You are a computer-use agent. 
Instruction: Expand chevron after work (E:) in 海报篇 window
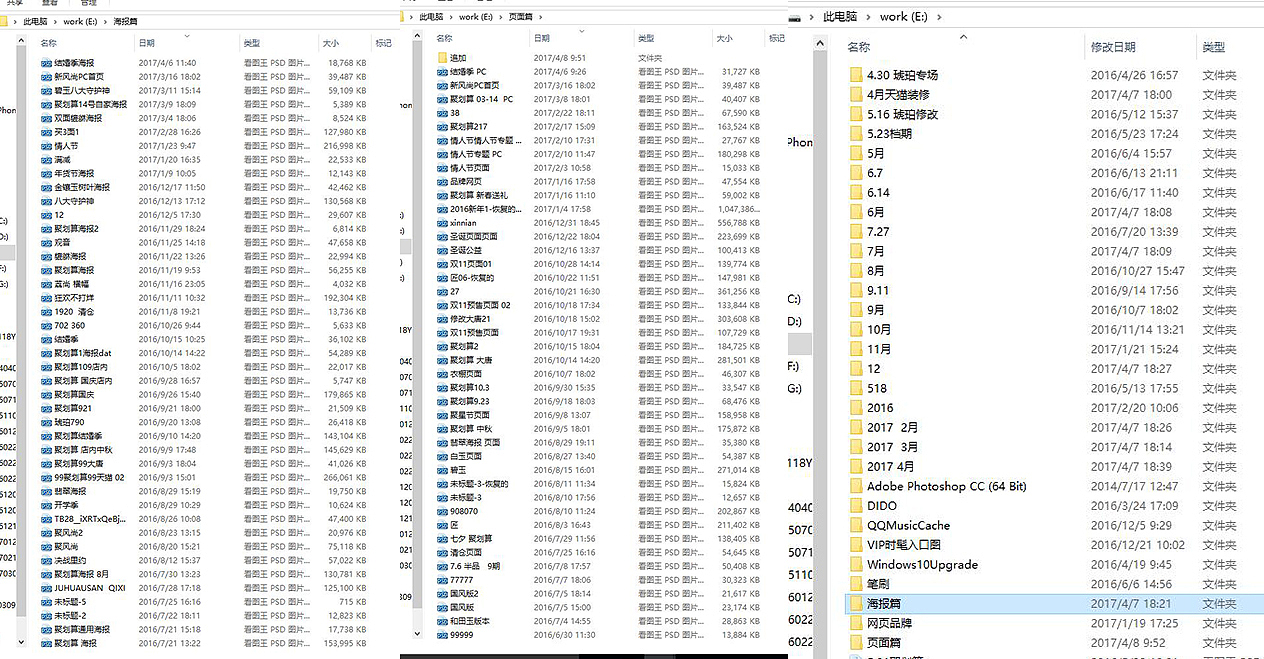tap(106, 21)
